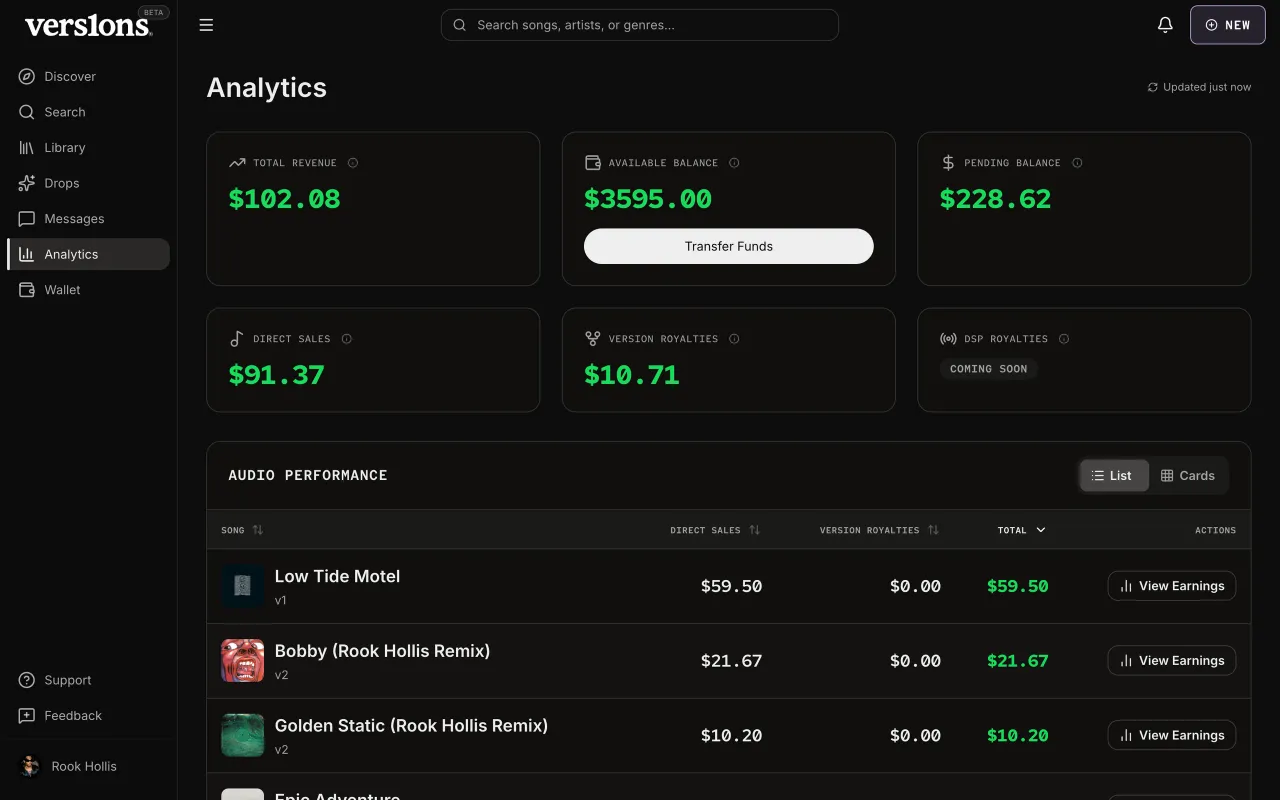Click the Available Balance info icon
The width and height of the screenshot is (1280, 800).
[x=734, y=163]
